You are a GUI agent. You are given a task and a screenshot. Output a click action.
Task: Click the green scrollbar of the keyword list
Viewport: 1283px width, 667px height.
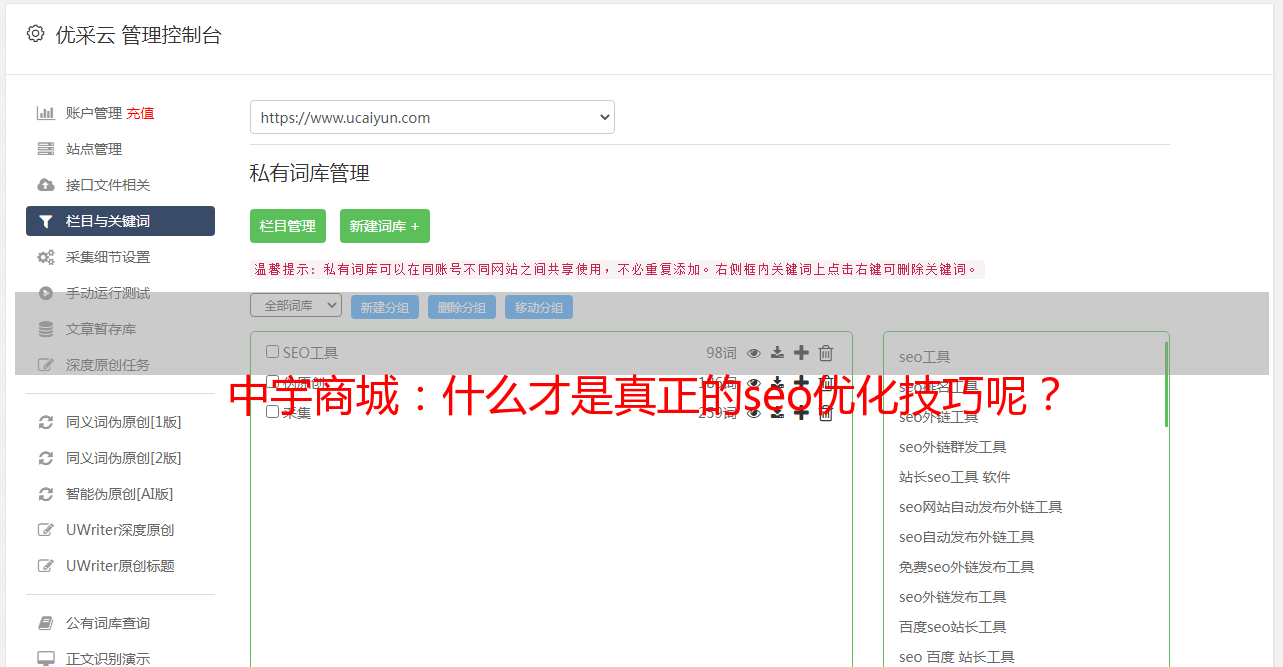(x=1166, y=384)
